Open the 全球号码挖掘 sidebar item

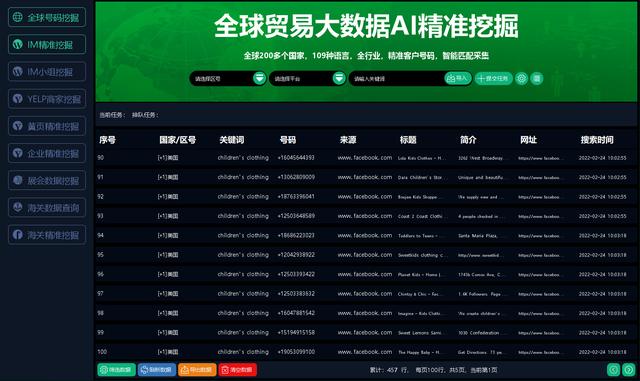(47, 17)
